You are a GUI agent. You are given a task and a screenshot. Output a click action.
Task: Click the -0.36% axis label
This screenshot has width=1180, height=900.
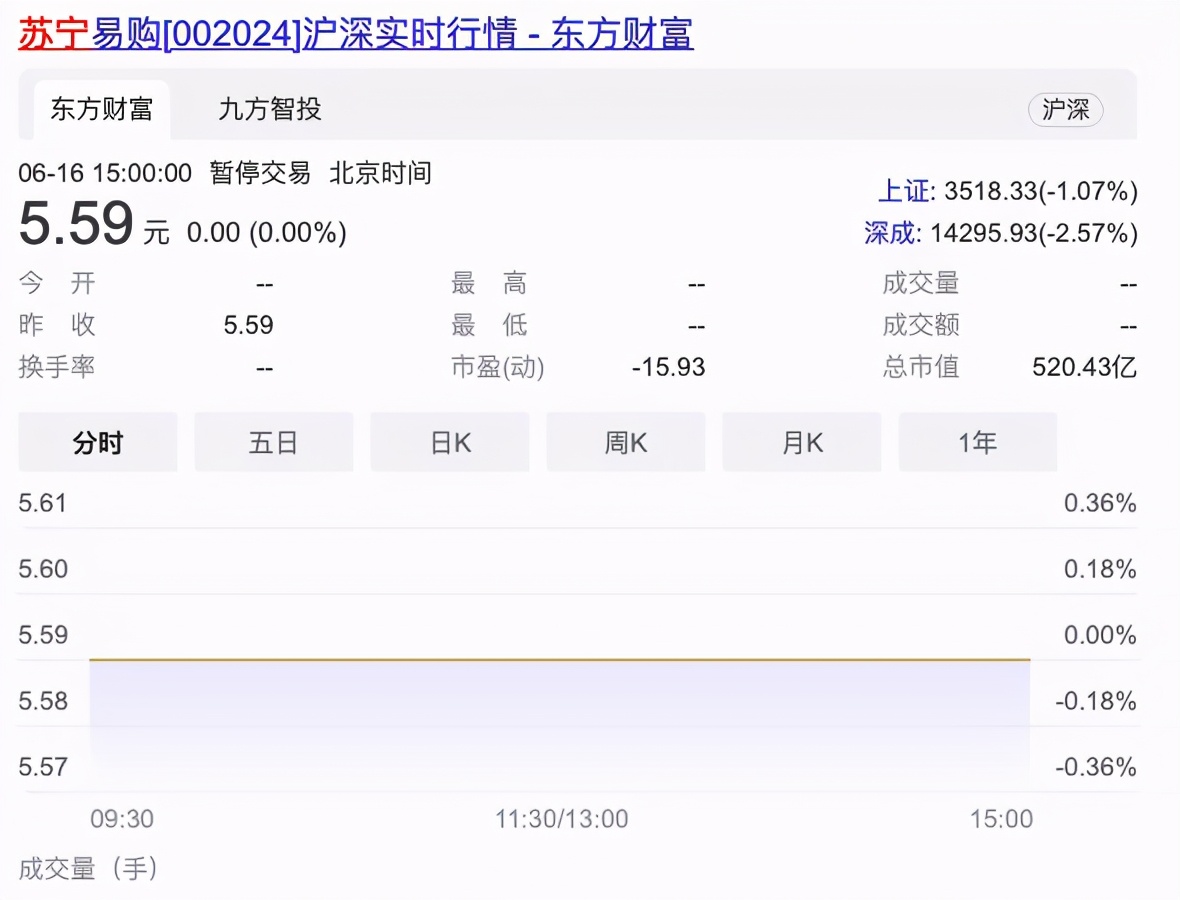click(1096, 767)
